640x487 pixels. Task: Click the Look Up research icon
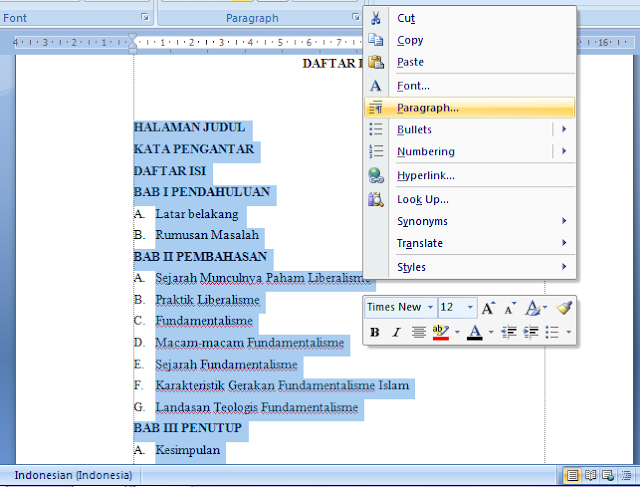(376, 199)
